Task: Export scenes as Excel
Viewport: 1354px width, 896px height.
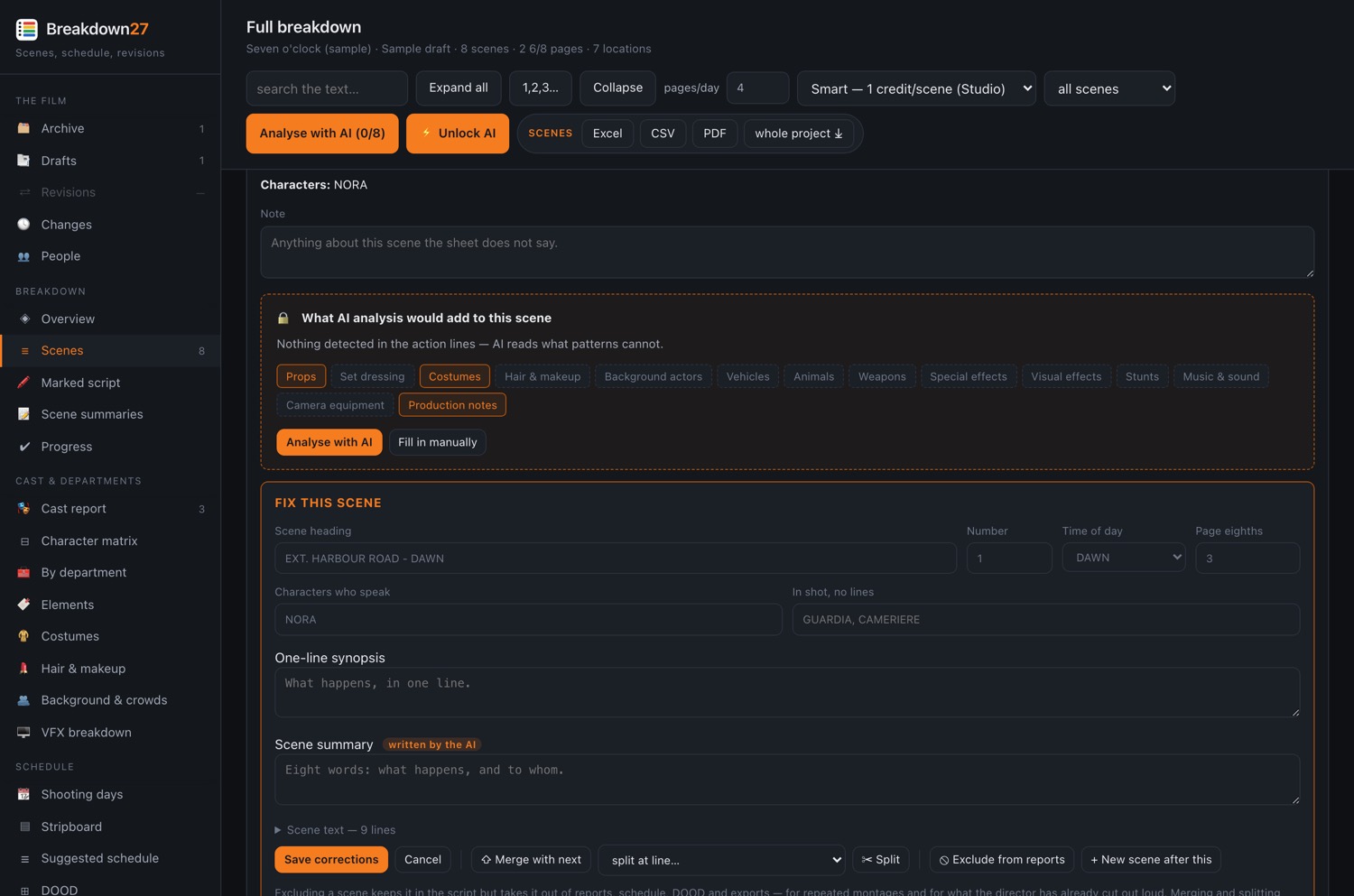Action: click(x=607, y=134)
